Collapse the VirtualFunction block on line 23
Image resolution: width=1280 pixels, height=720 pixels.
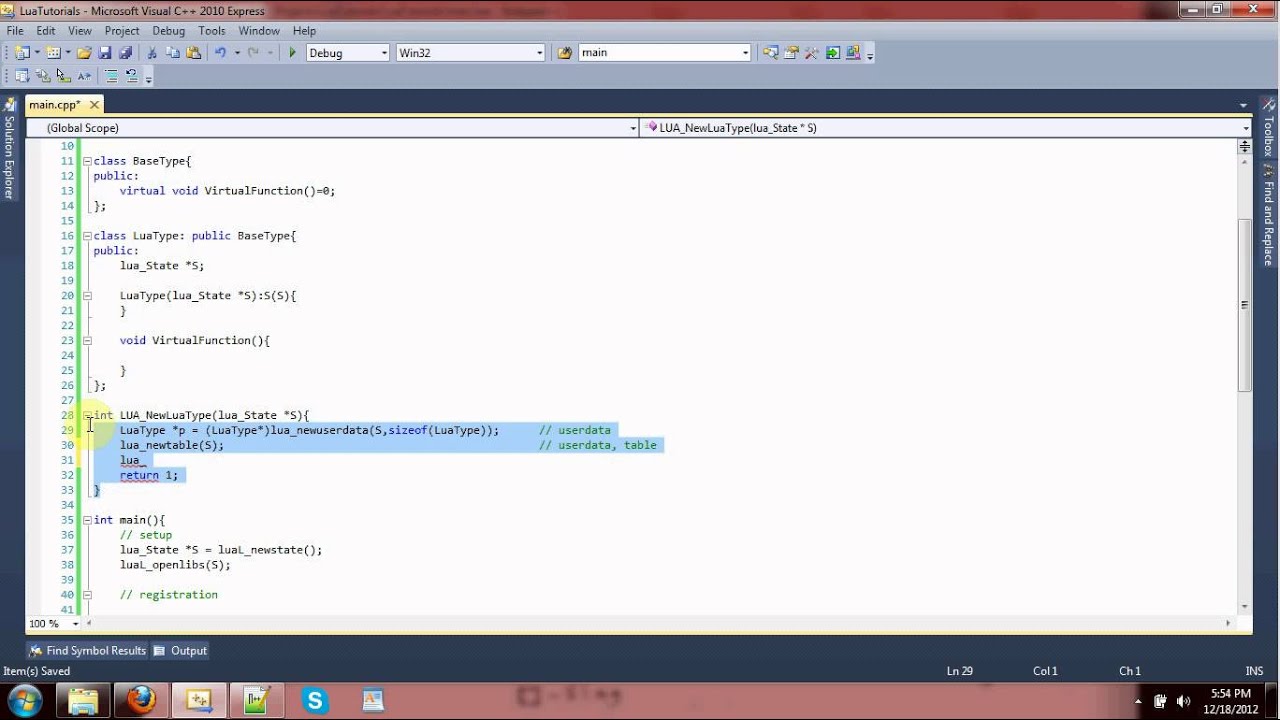coord(87,341)
